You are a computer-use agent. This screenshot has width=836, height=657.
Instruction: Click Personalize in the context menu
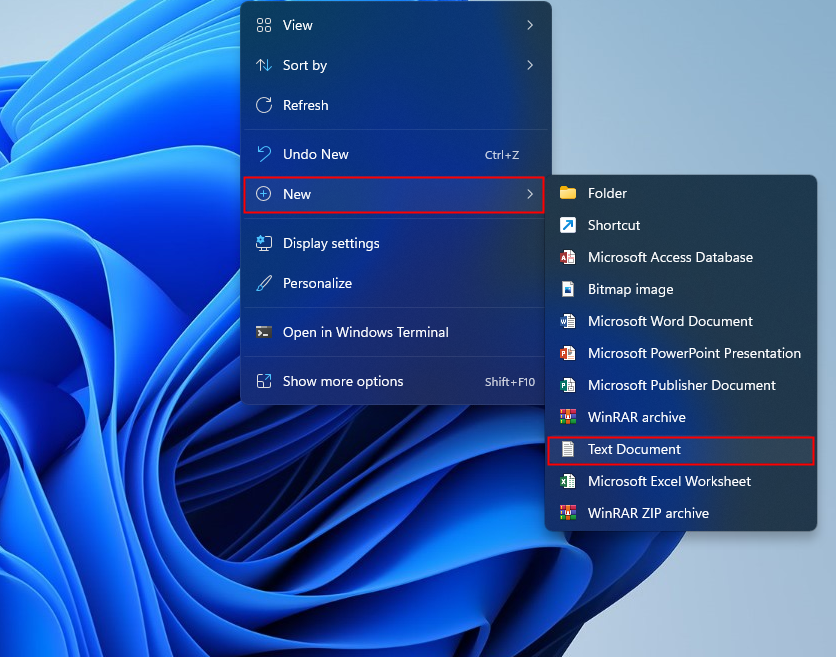[x=317, y=283]
